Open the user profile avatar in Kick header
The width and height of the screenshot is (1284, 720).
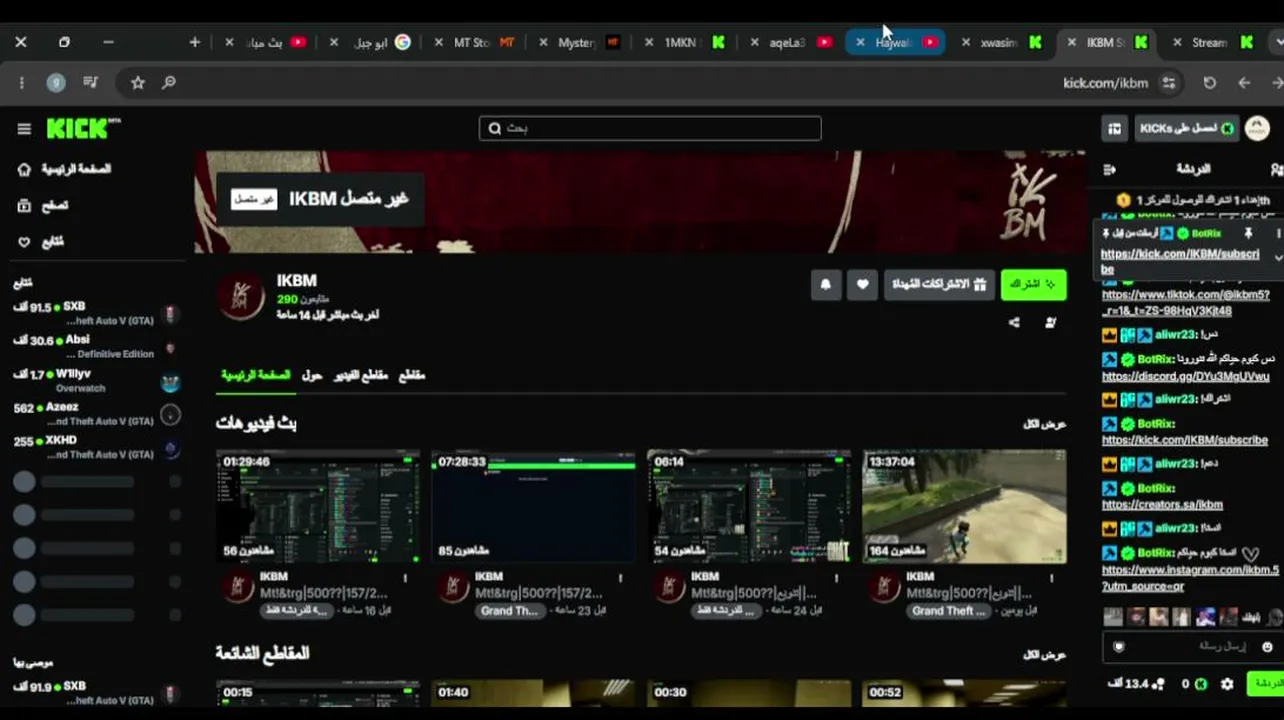(1258, 128)
